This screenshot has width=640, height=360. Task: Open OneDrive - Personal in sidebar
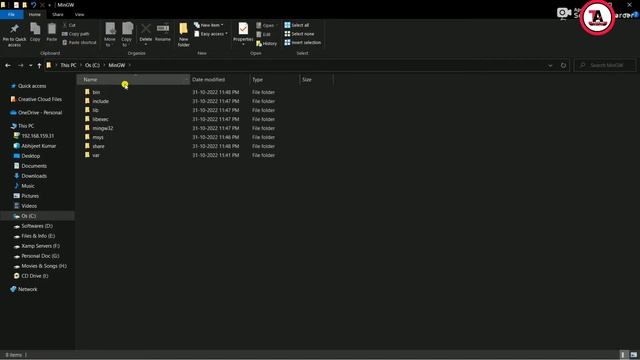click(x=40, y=113)
